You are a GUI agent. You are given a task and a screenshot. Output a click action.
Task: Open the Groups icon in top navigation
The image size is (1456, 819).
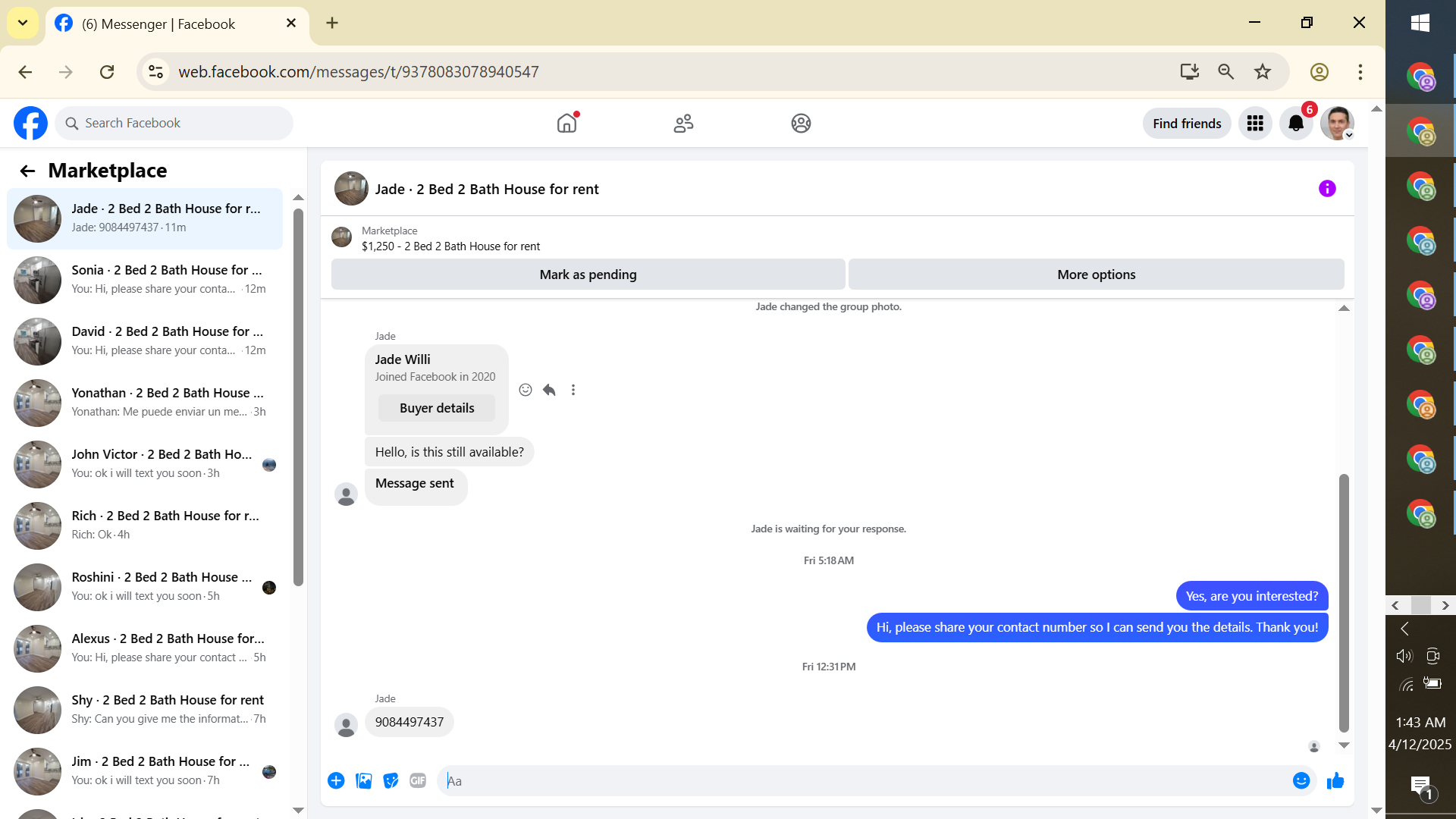pos(801,123)
